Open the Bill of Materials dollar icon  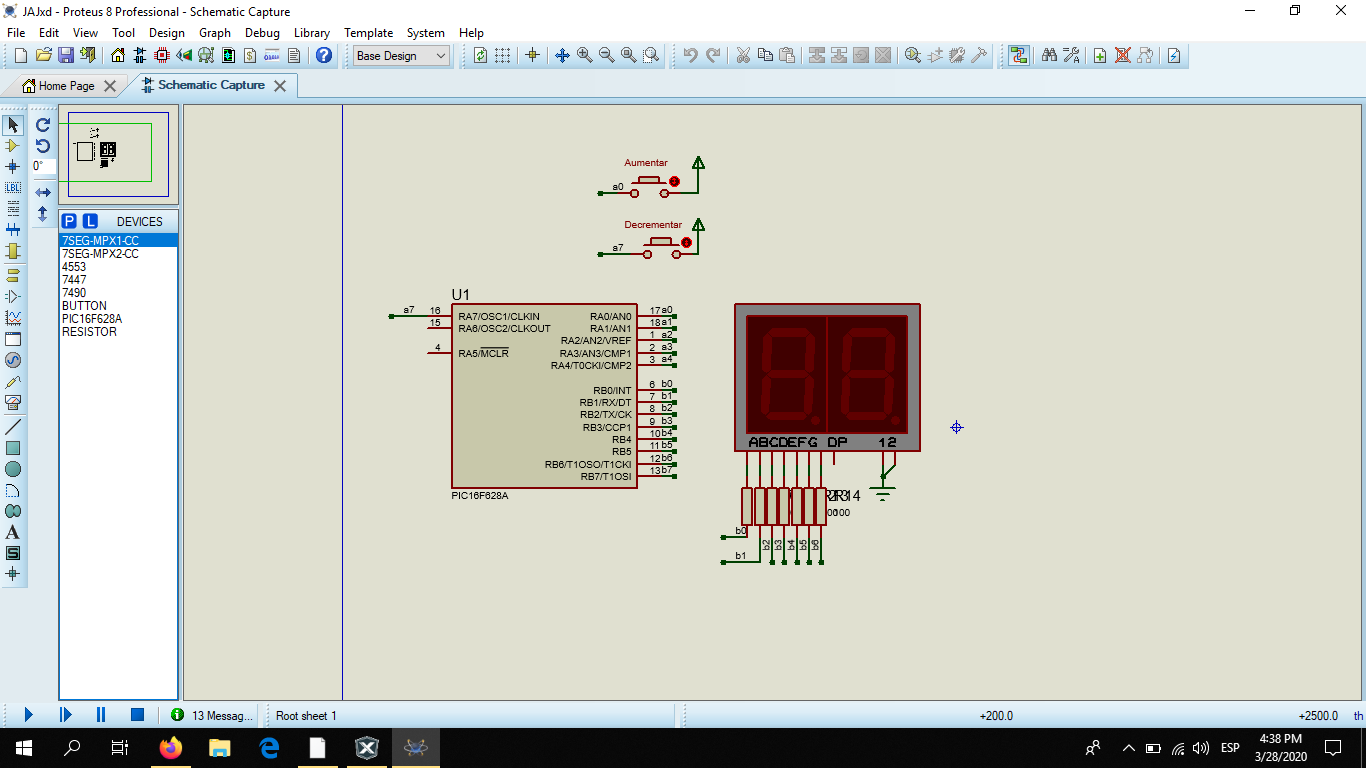pyautogui.click(x=250, y=55)
